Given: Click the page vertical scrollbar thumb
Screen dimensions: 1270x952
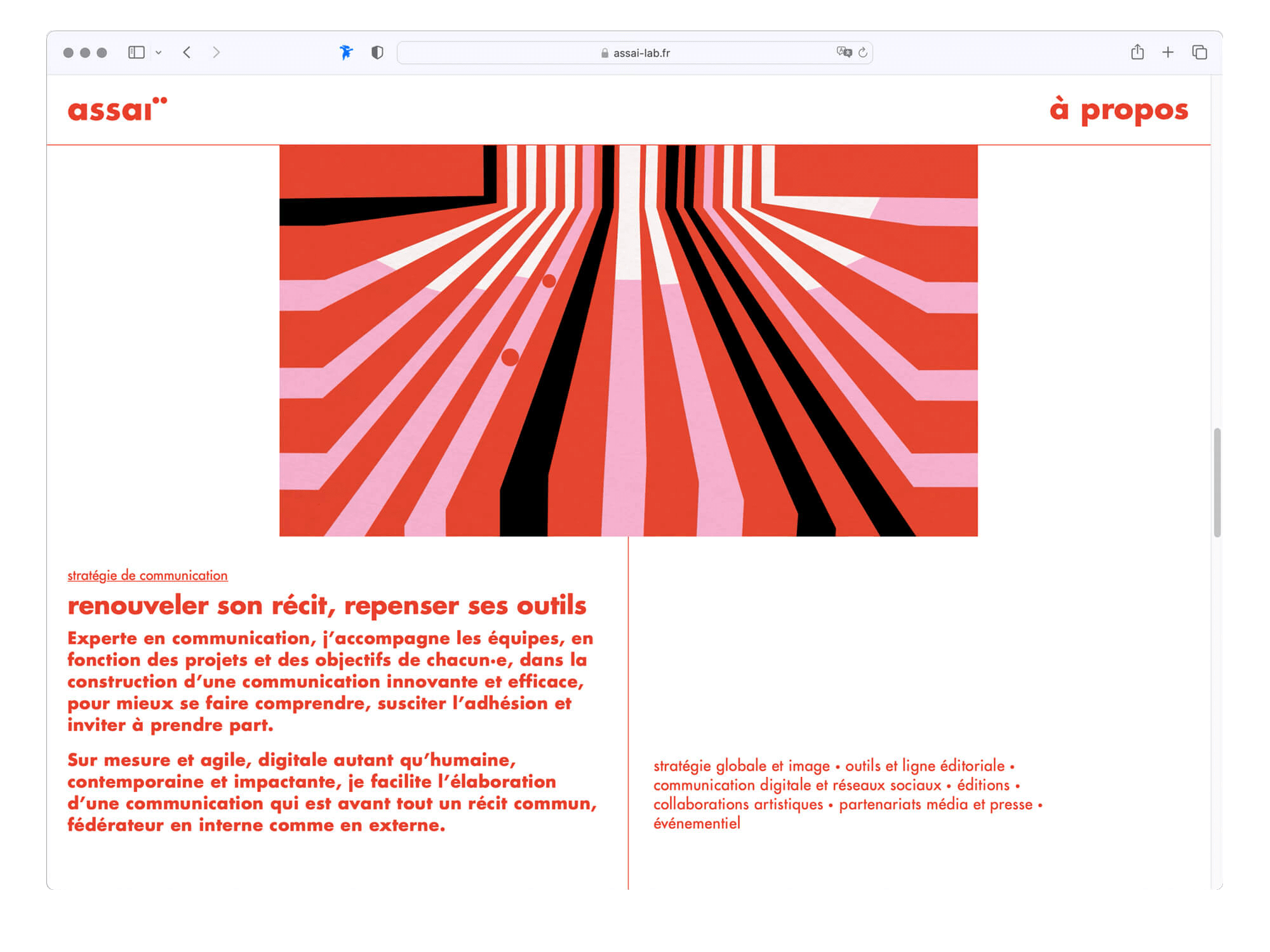Looking at the screenshot, I should (x=1217, y=482).
